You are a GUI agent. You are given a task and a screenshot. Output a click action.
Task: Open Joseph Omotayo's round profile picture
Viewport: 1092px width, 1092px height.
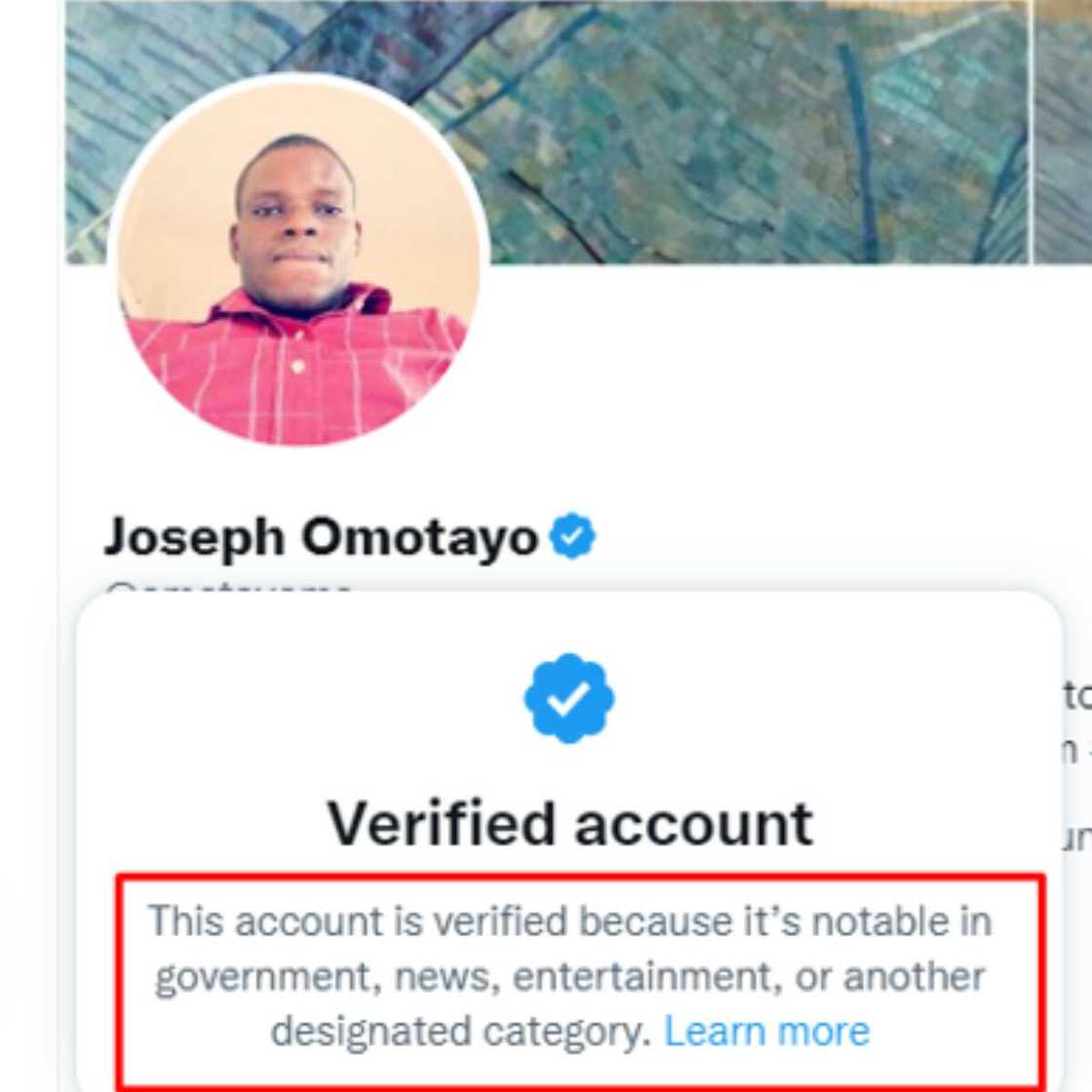point(297,261)
